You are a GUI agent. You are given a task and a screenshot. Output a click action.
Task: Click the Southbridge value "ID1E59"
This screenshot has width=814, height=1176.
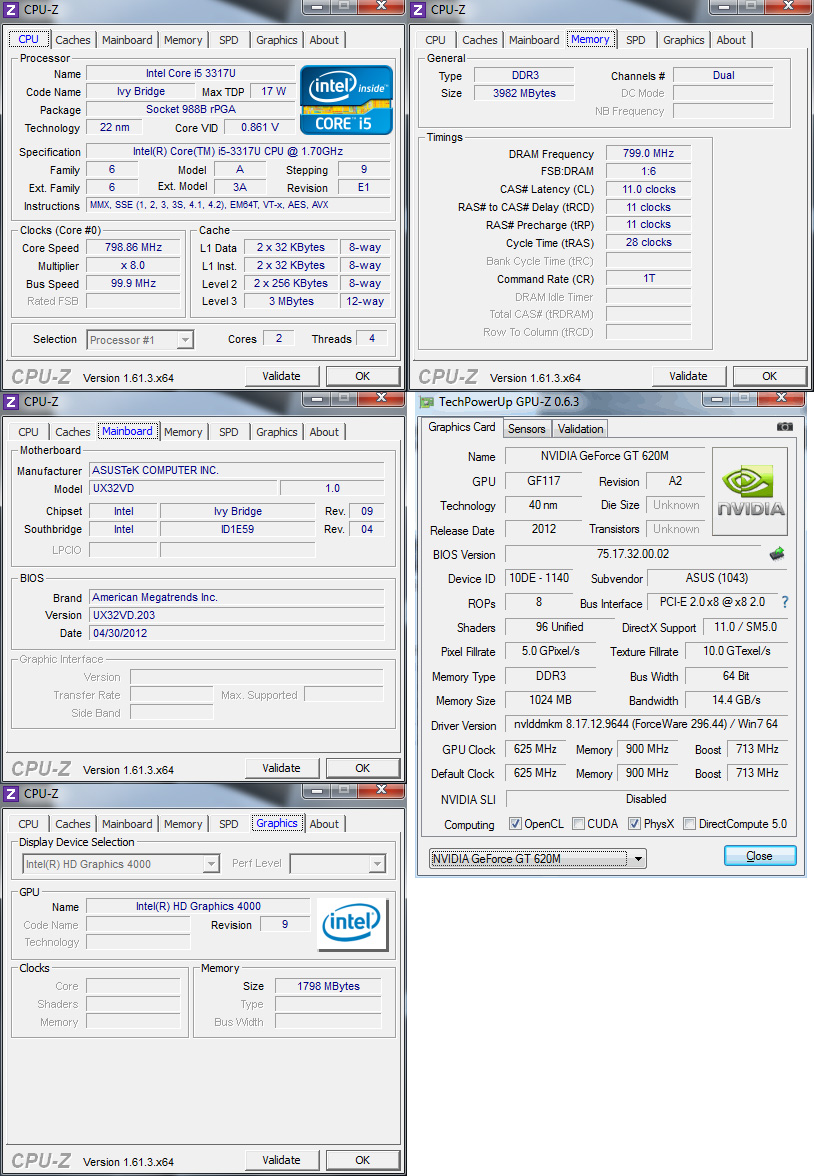pyautogui.click(x=238, y=530)
